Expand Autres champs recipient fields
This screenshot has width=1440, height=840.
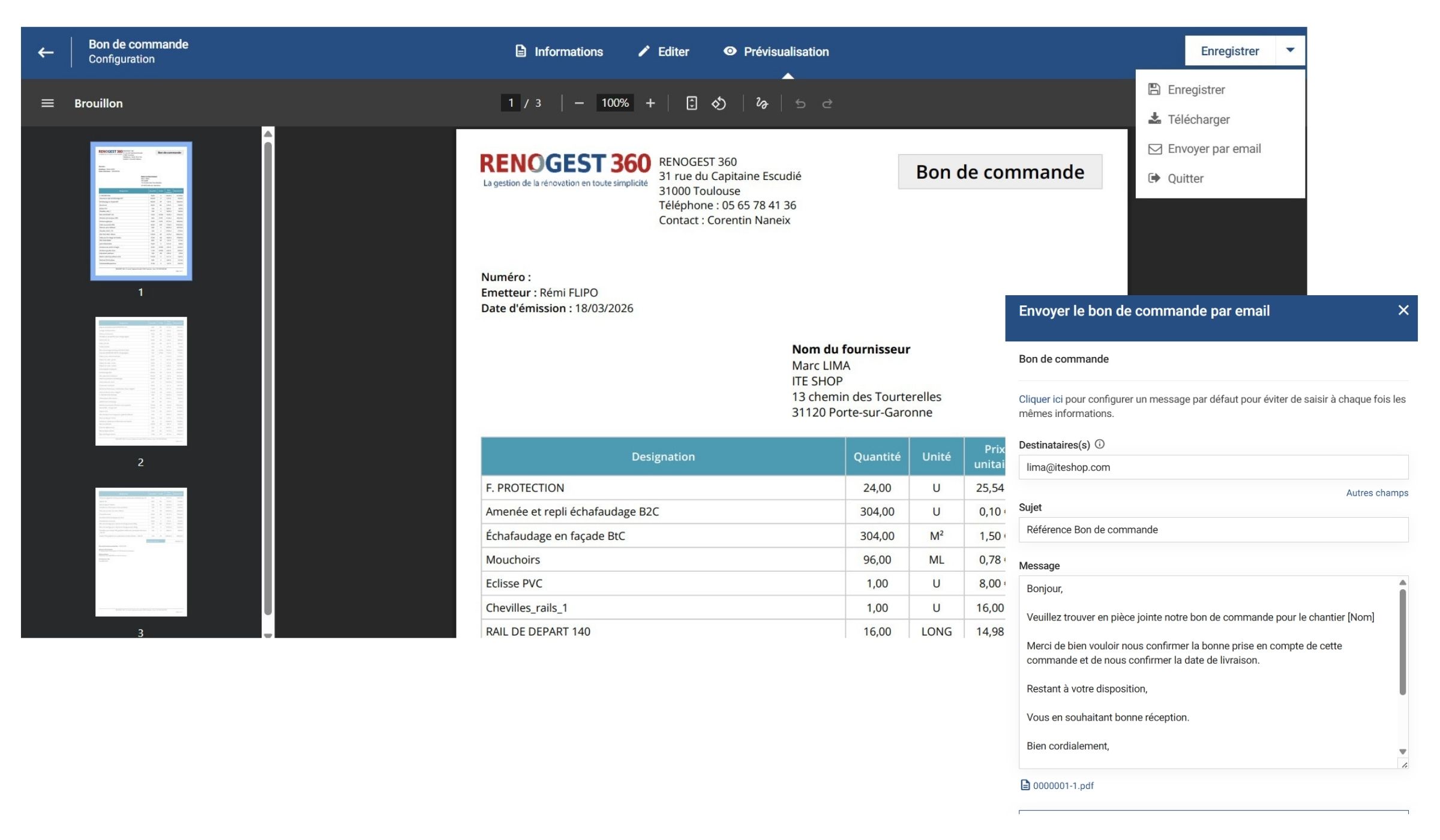pos(1377,493)
